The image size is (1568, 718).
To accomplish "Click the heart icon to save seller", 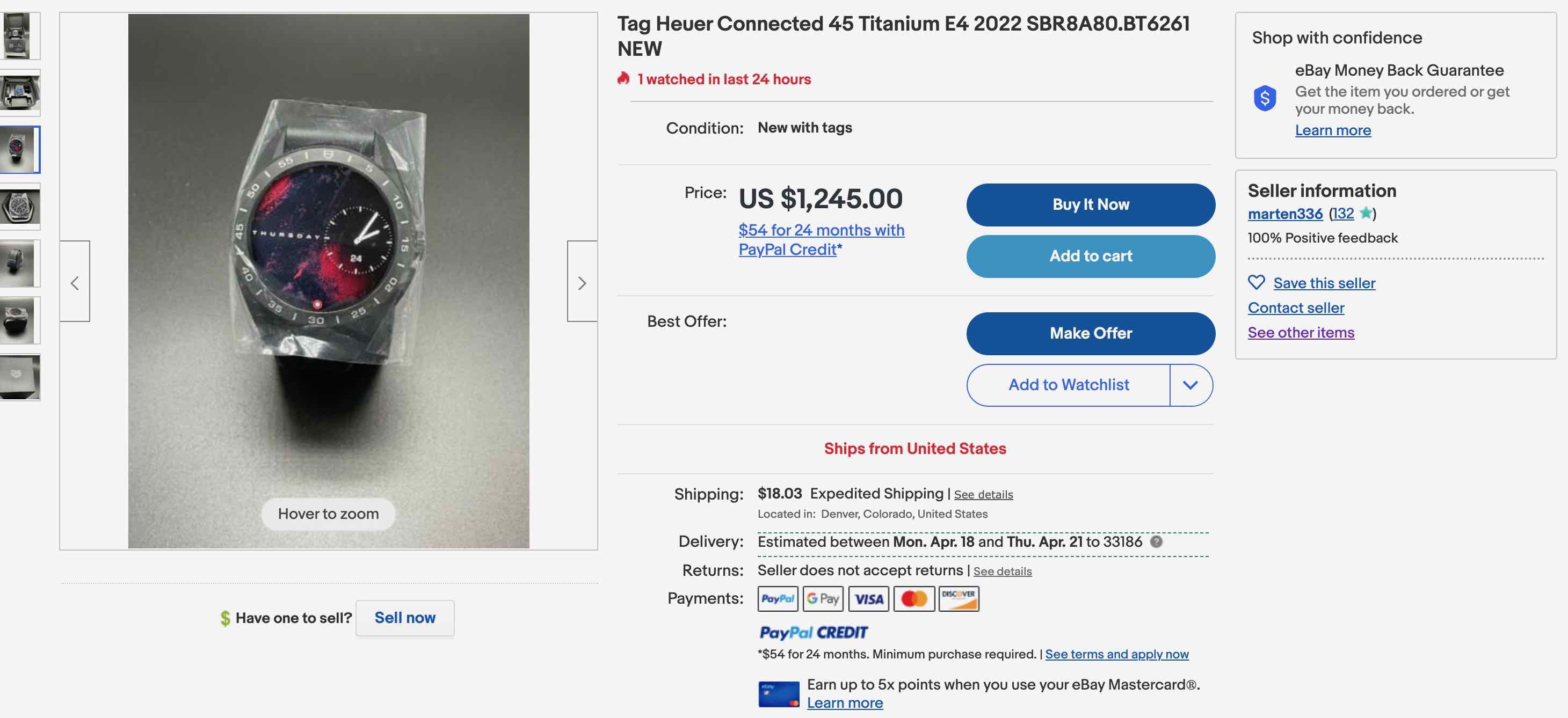I will pyautogui.click(x=1257, y=282).
